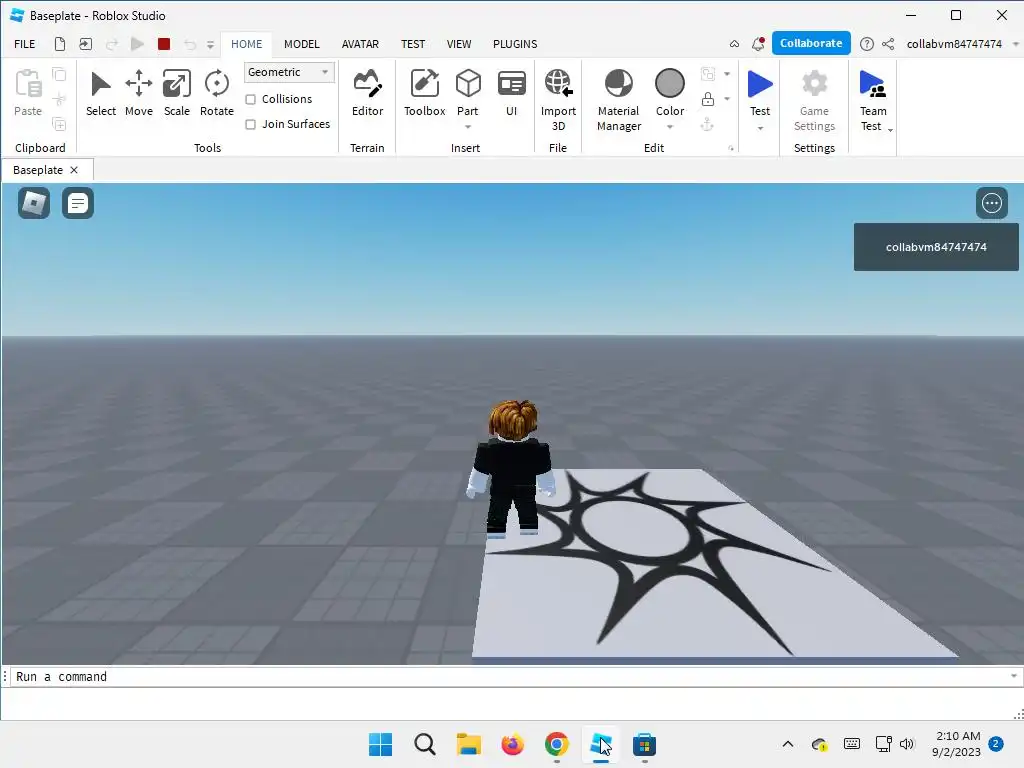Switch to the MODEL tab
This screenshot has height=768, width=1024.
[x=302, y=44]
